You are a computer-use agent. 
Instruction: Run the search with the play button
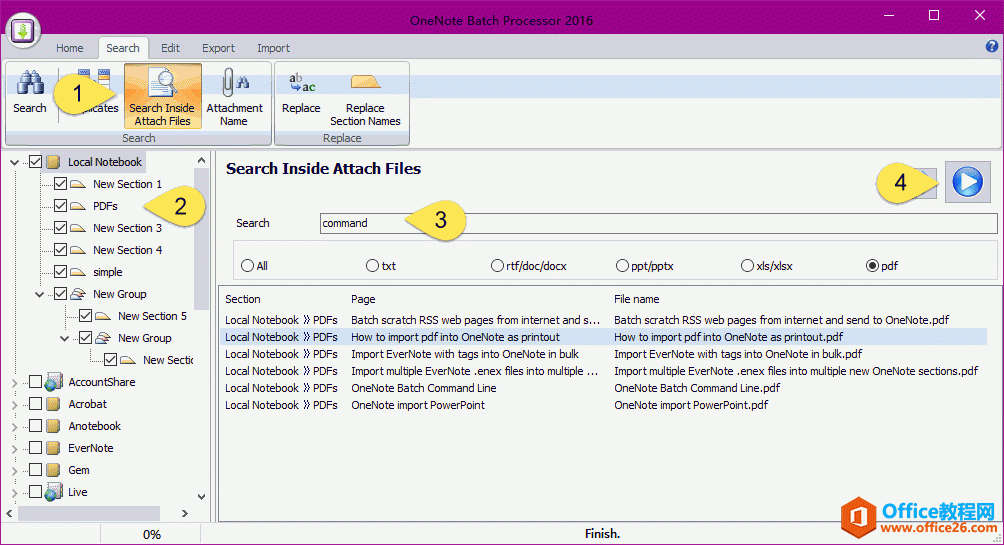(968, 182)
